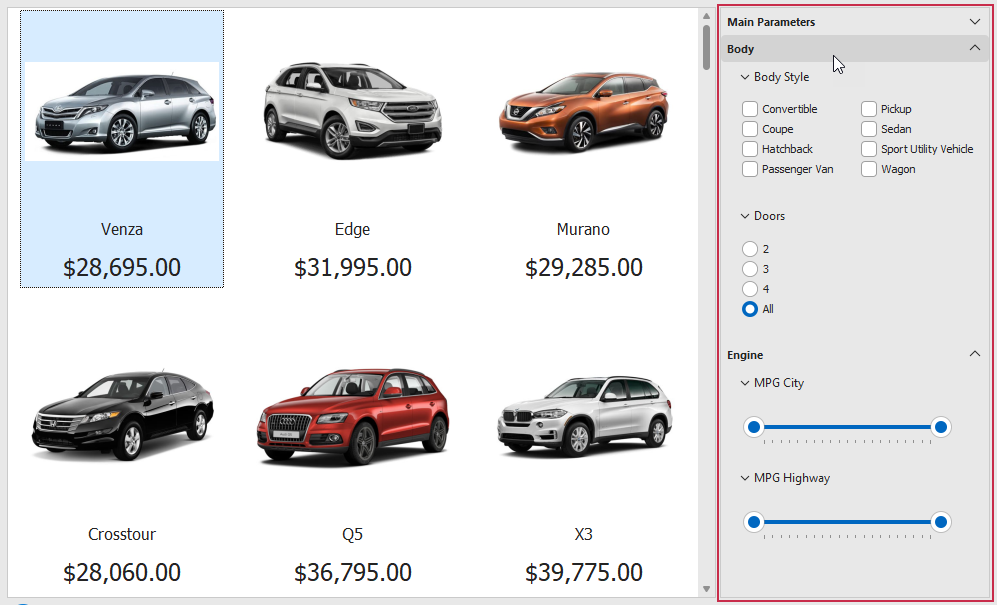This screenshot has width=997, height=605.
Task: Click the Q5 price $36,795.00
Action: point(353,573)
